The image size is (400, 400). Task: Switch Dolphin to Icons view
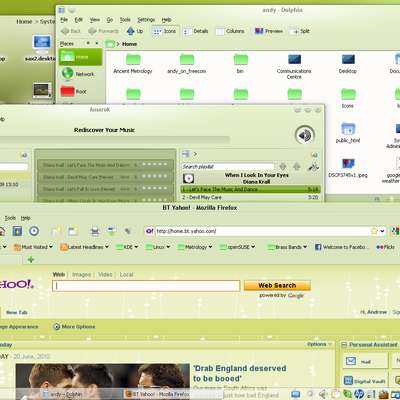(x=165, y=31)
